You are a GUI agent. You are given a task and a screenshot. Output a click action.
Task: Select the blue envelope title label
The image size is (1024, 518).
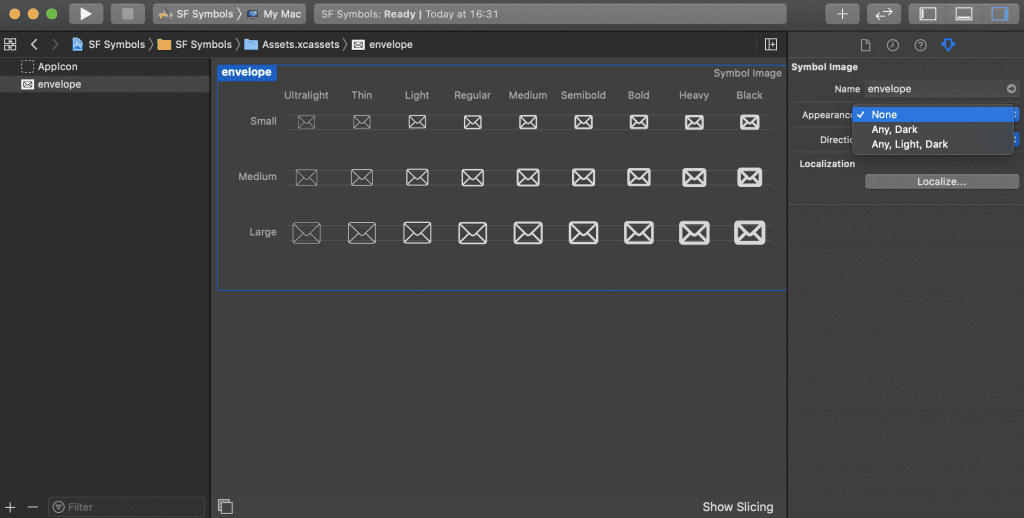tap(246, 73)
